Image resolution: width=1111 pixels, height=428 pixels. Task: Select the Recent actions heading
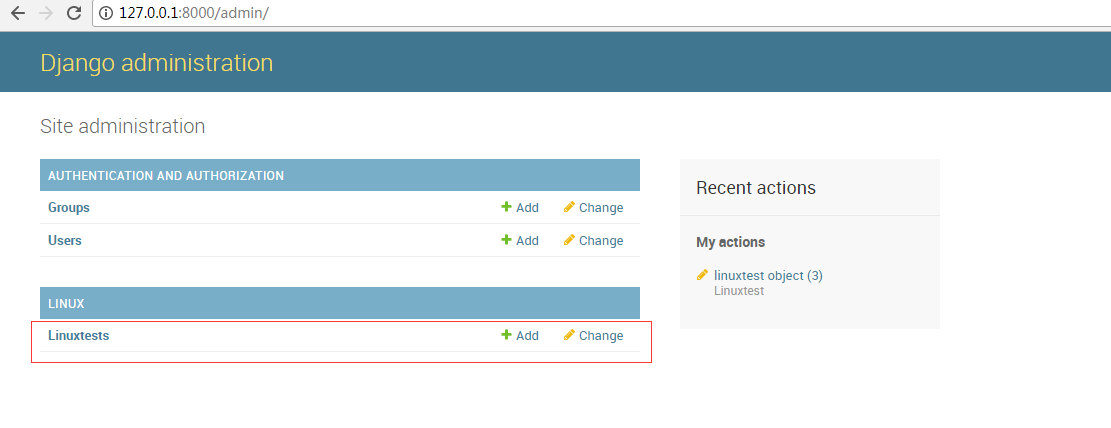point(756,188)
